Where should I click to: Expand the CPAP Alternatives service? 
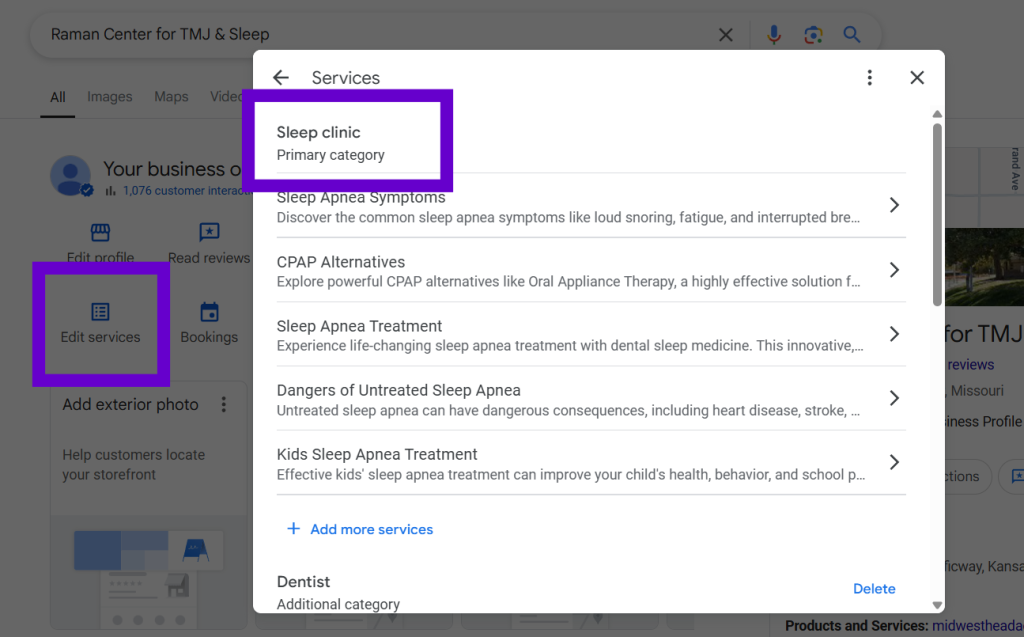895,270
